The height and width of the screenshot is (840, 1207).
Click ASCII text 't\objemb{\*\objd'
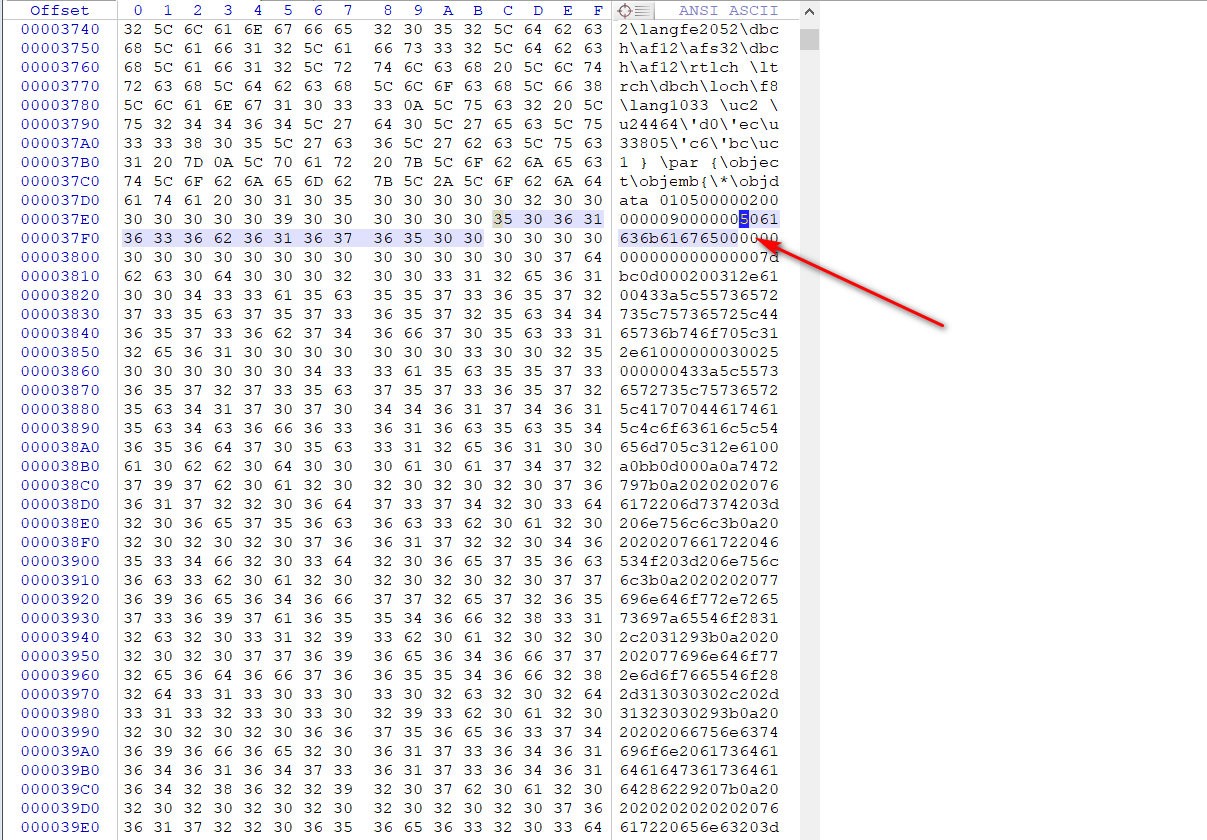coord(698,181)
